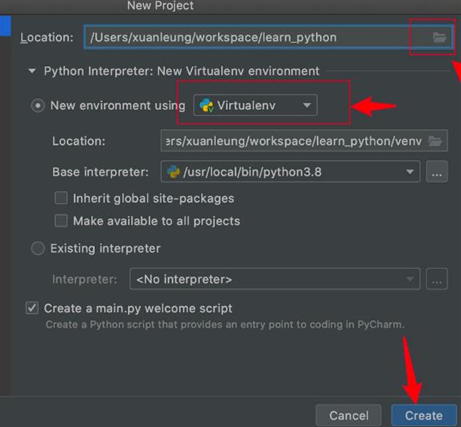The height and width of the screenshot is (427, 461).
Task: Click the Virtualenv Python logo icon
Action: pos(207,106)
